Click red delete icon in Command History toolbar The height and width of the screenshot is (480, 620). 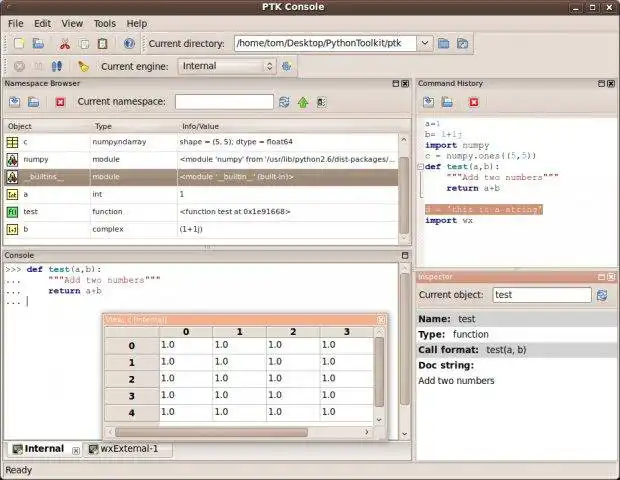coord(473,102)
